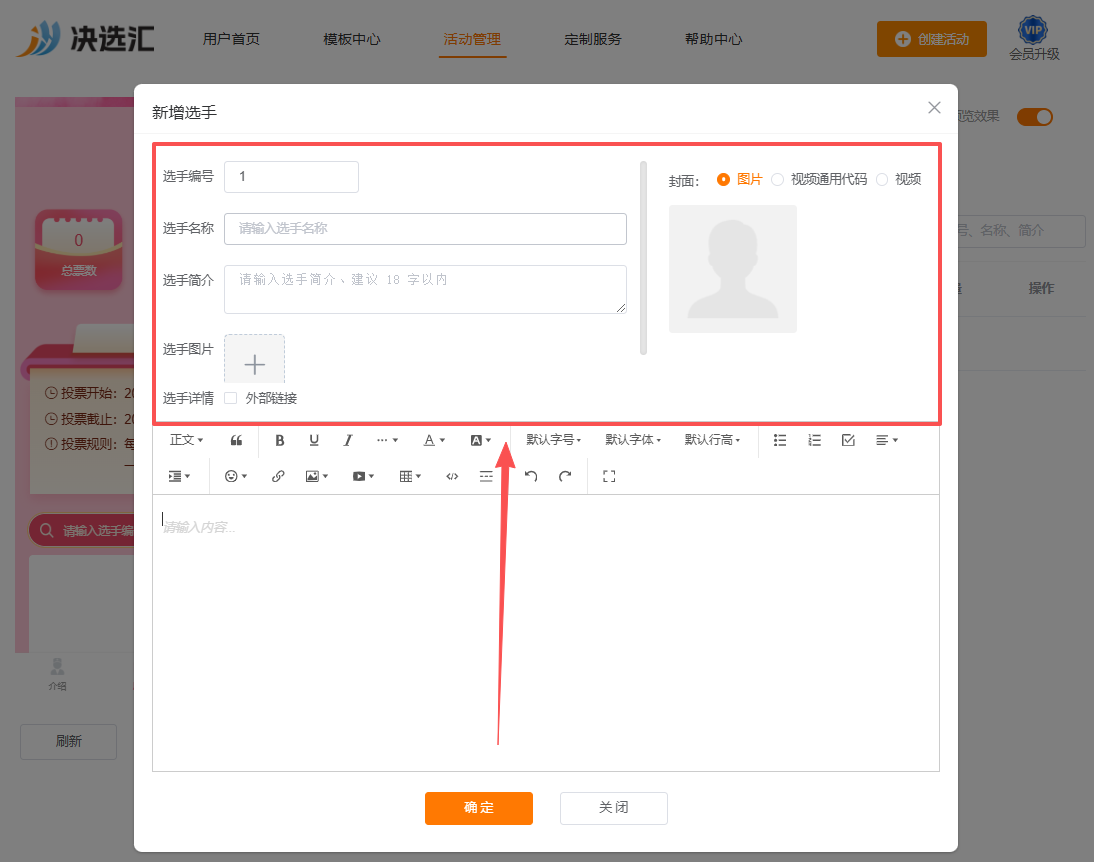Insert a bulleted list
The width and height of the screenshot is (1094, 862).
(x=780, y=440)
